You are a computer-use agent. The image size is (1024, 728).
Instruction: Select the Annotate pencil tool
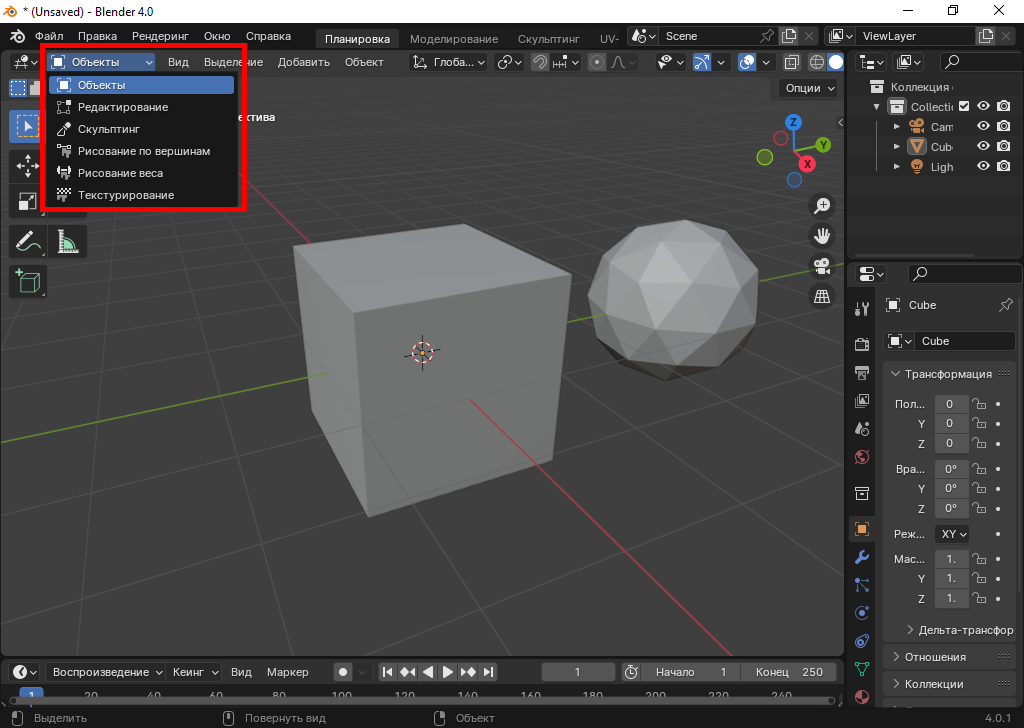coord(28,241)
